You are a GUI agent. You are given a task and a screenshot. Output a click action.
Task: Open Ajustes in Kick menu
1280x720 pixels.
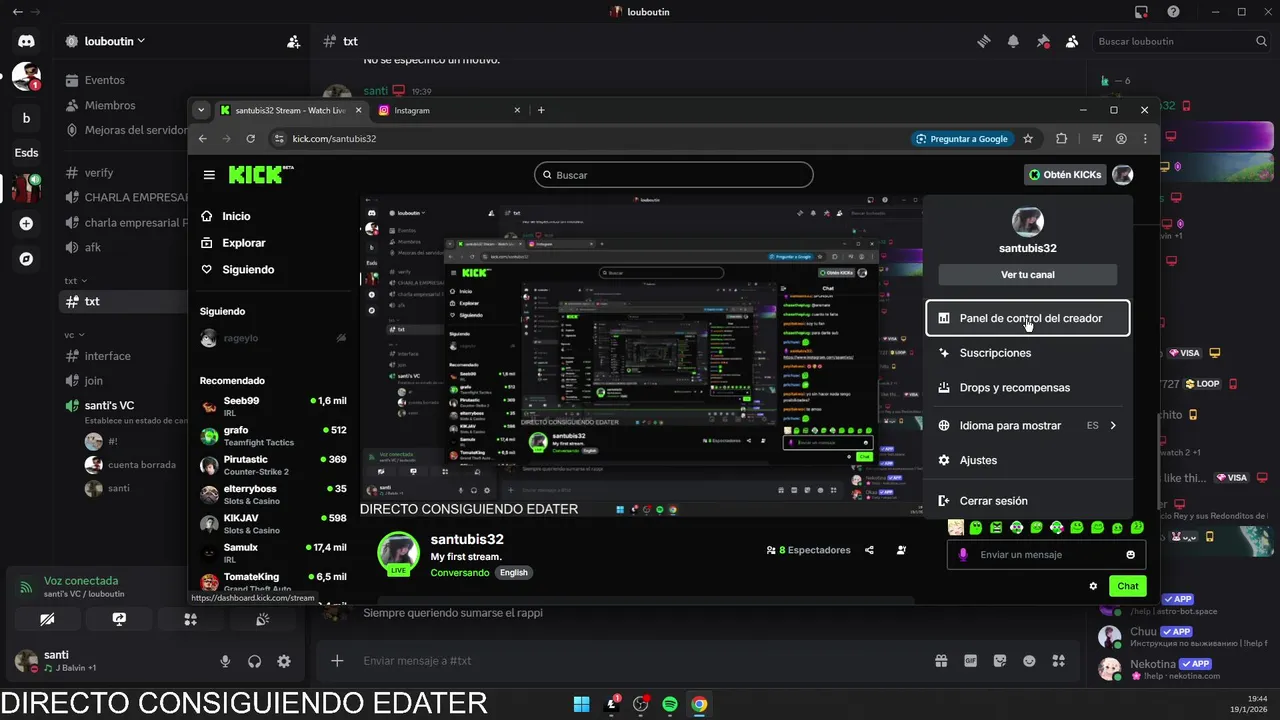1028,460
